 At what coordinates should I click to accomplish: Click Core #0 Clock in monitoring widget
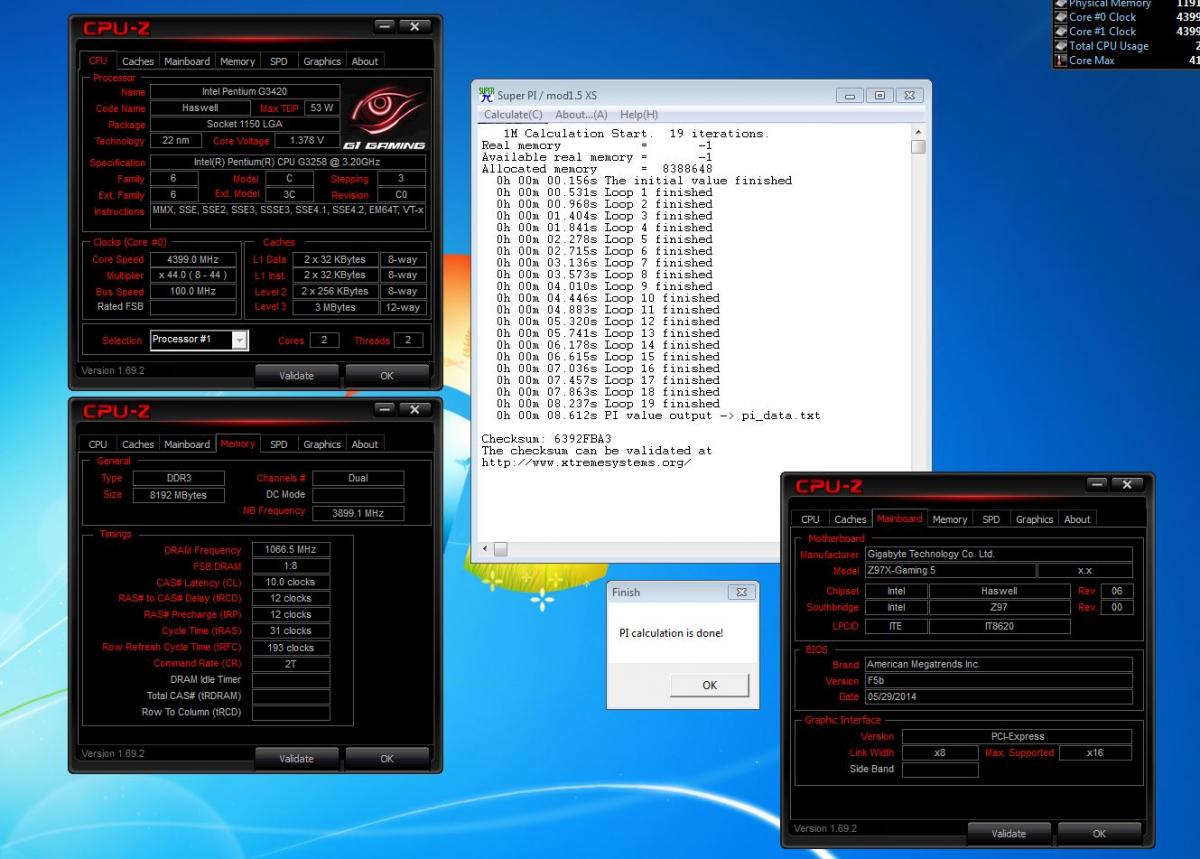point(1102,17)
